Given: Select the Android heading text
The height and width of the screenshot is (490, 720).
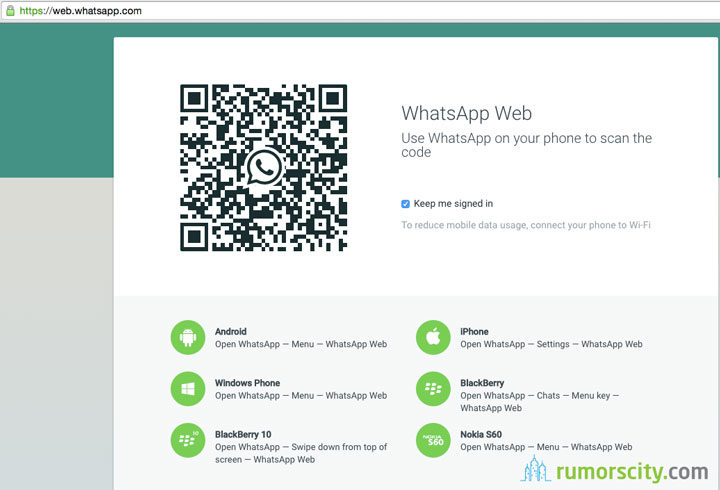Looking at the screenshot, I should (231, 332).
